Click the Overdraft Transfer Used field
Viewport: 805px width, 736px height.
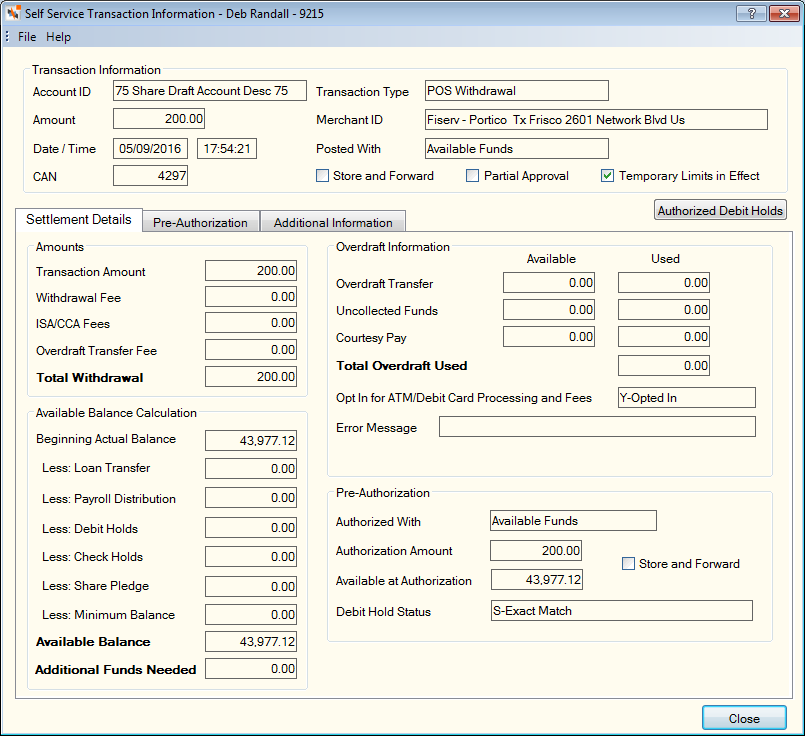[x=664, y=283]
